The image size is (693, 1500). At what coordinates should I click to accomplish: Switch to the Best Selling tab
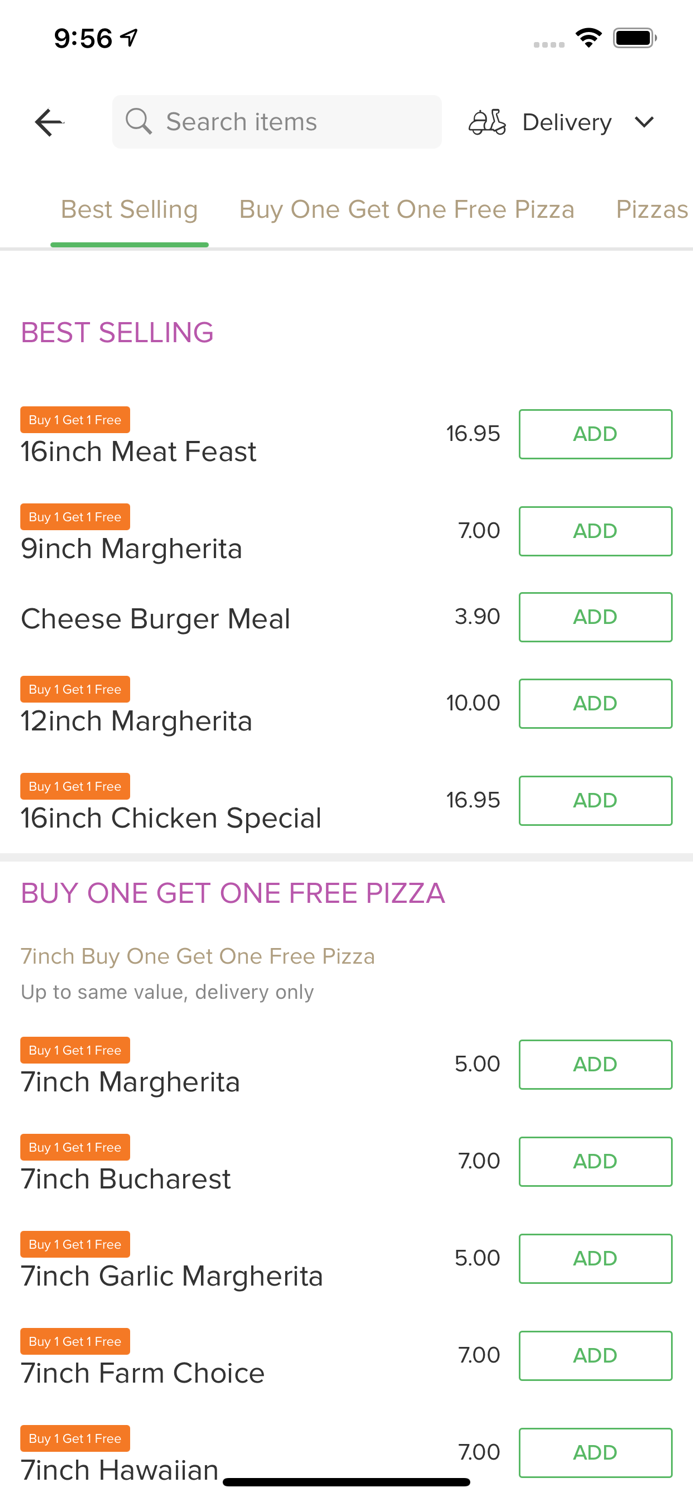click(129, 209)
